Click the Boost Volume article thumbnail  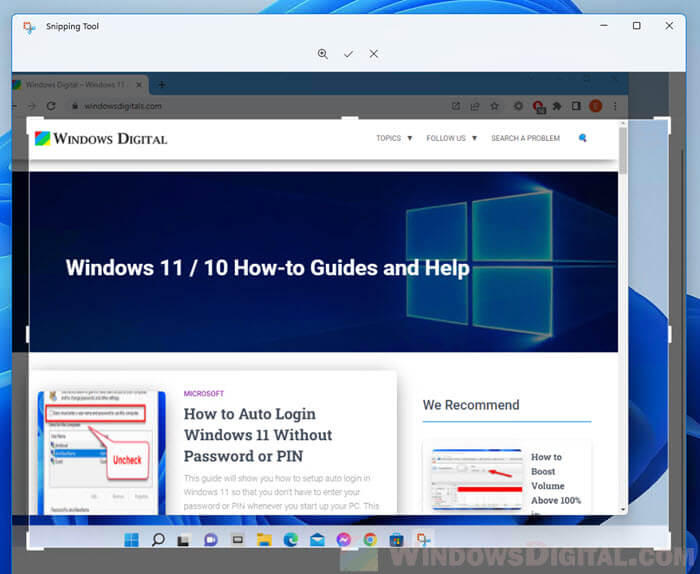click(477, 480)
